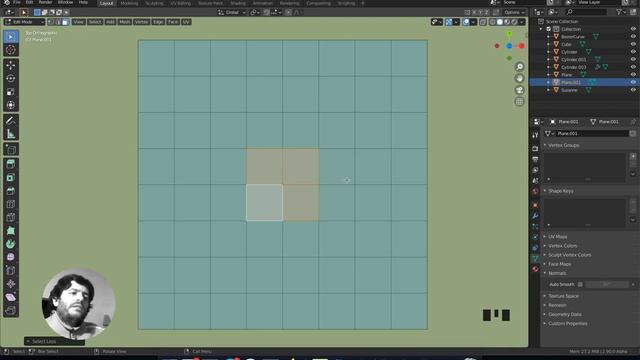Screen dimensions: 640x360
Task: Open the Modifiers wrench properties tab
Action: 535,216
